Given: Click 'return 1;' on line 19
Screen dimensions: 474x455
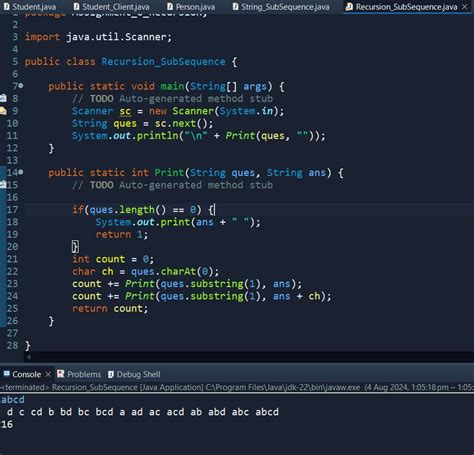Looking at the screenshot, I should click(122, 235).
